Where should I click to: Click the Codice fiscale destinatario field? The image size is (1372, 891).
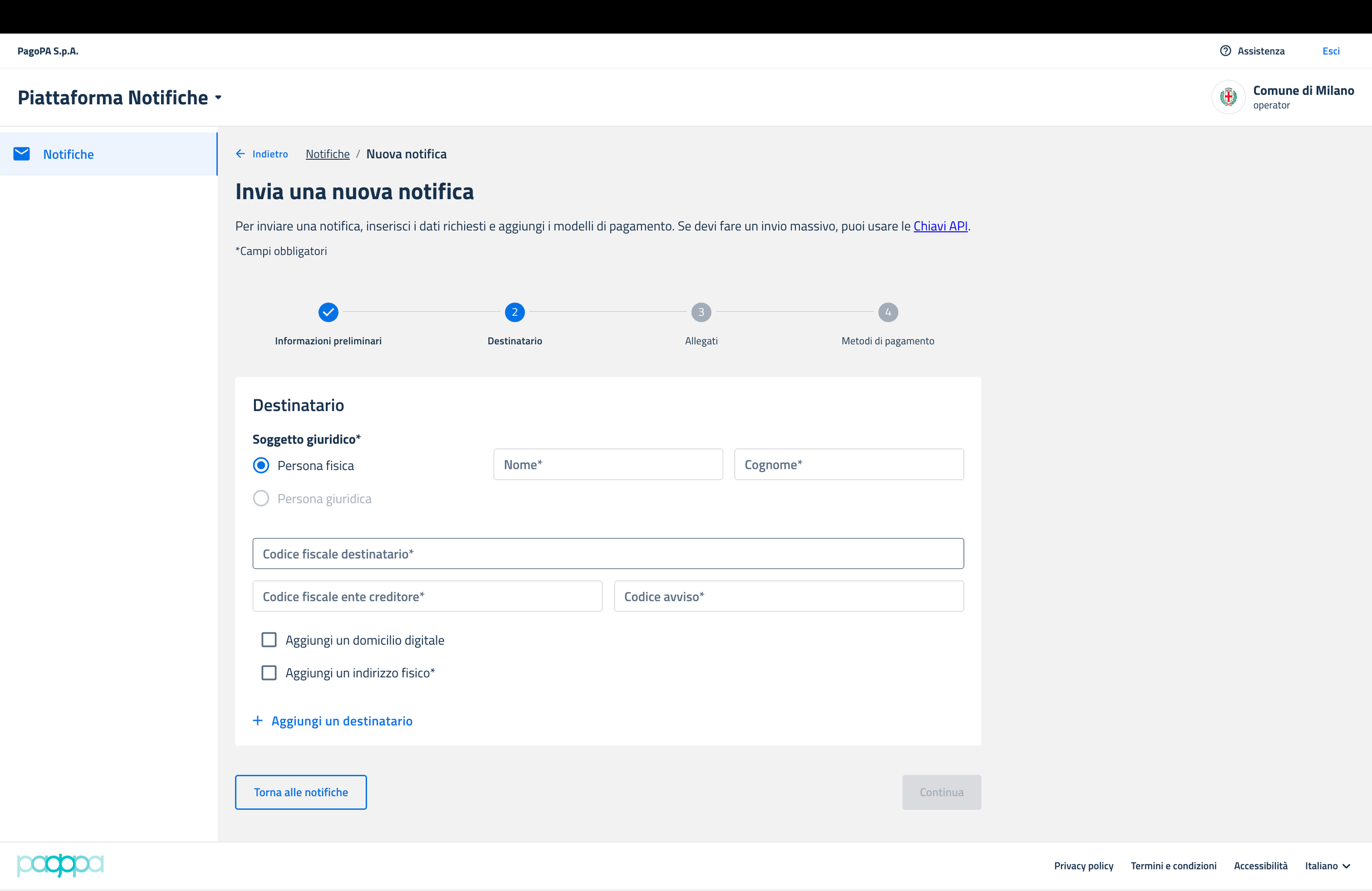click(608, 554)
